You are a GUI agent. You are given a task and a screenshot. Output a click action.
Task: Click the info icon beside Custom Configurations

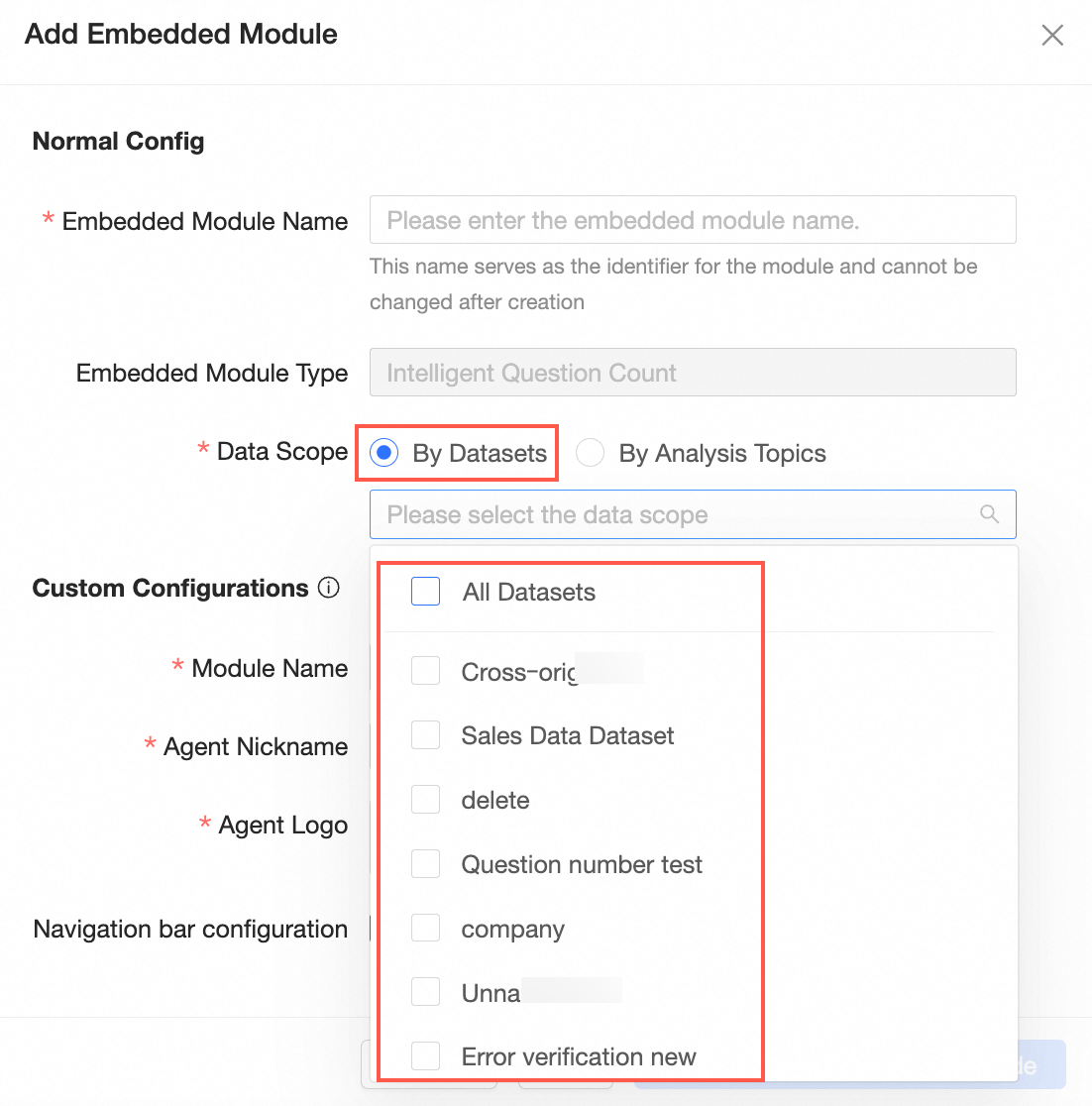click(x=328, y=588)
